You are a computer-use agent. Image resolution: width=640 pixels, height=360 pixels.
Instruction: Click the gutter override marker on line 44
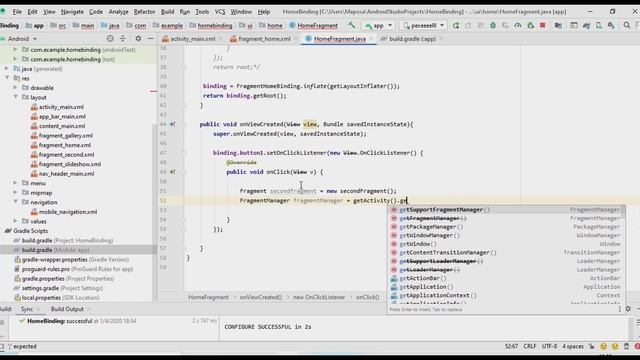click(173, 124)
